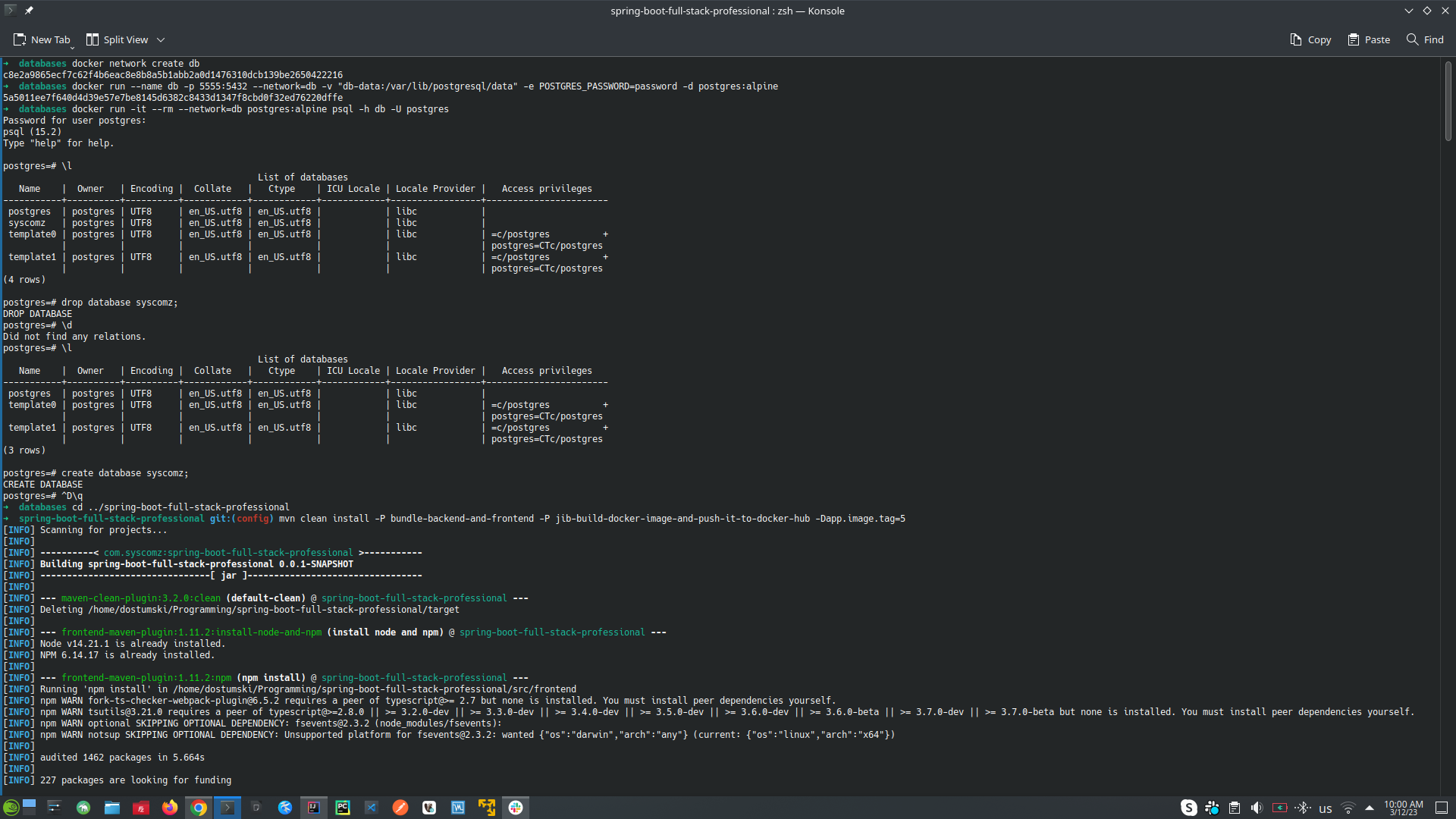The width and height of the screenshot is (1456, 819).
Task: Click the Copy button in toolbar
Action: coord(1311,39)
